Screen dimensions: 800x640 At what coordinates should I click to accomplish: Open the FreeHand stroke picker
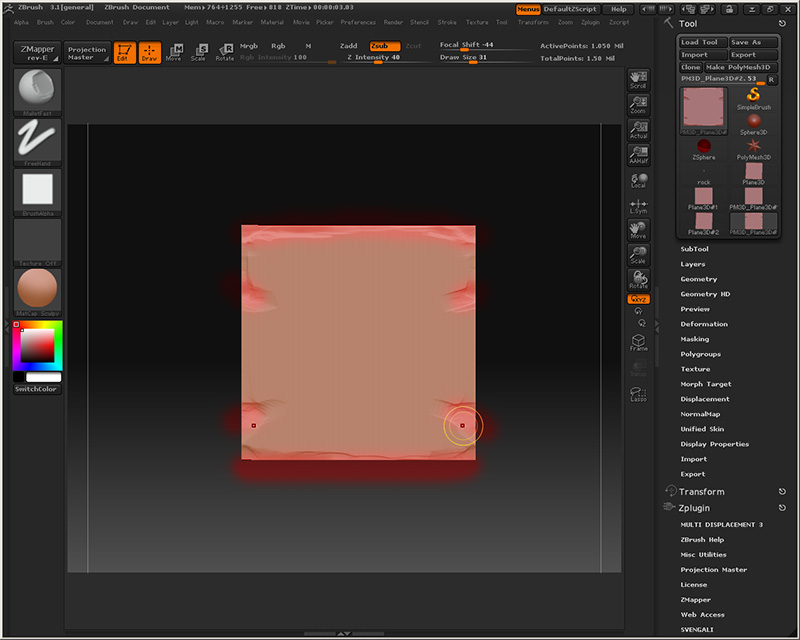37,142
